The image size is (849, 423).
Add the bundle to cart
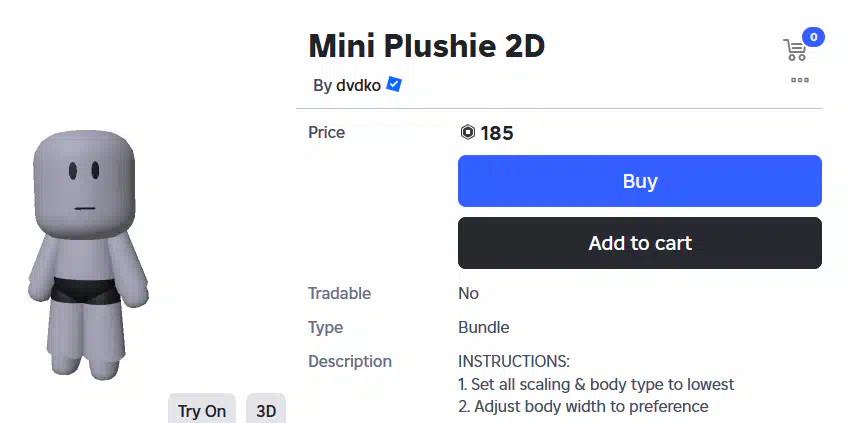coord(639,243)
